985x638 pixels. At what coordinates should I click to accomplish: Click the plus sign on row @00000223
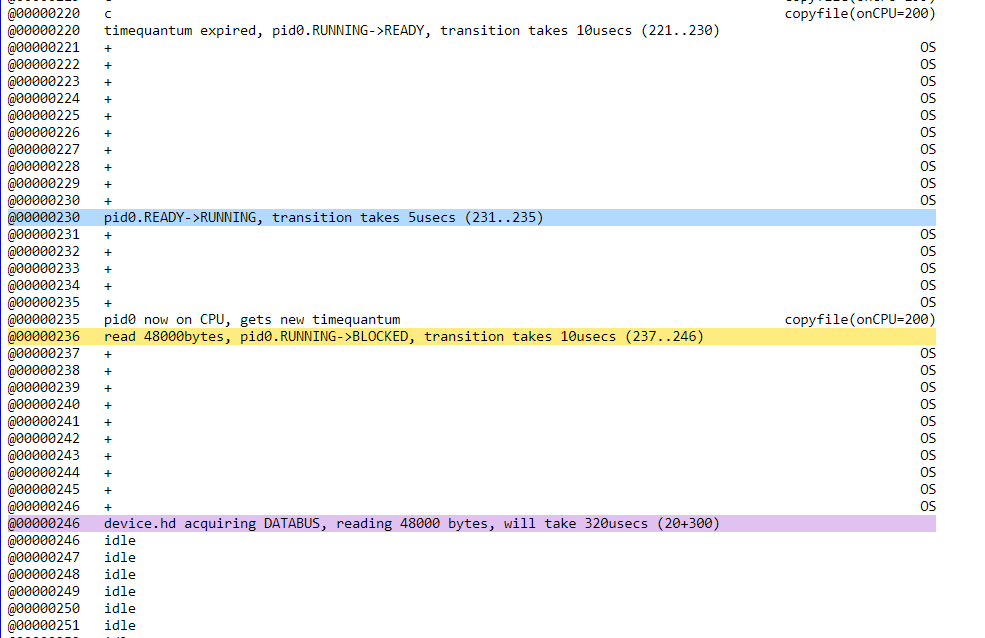(x=108, y=81)
